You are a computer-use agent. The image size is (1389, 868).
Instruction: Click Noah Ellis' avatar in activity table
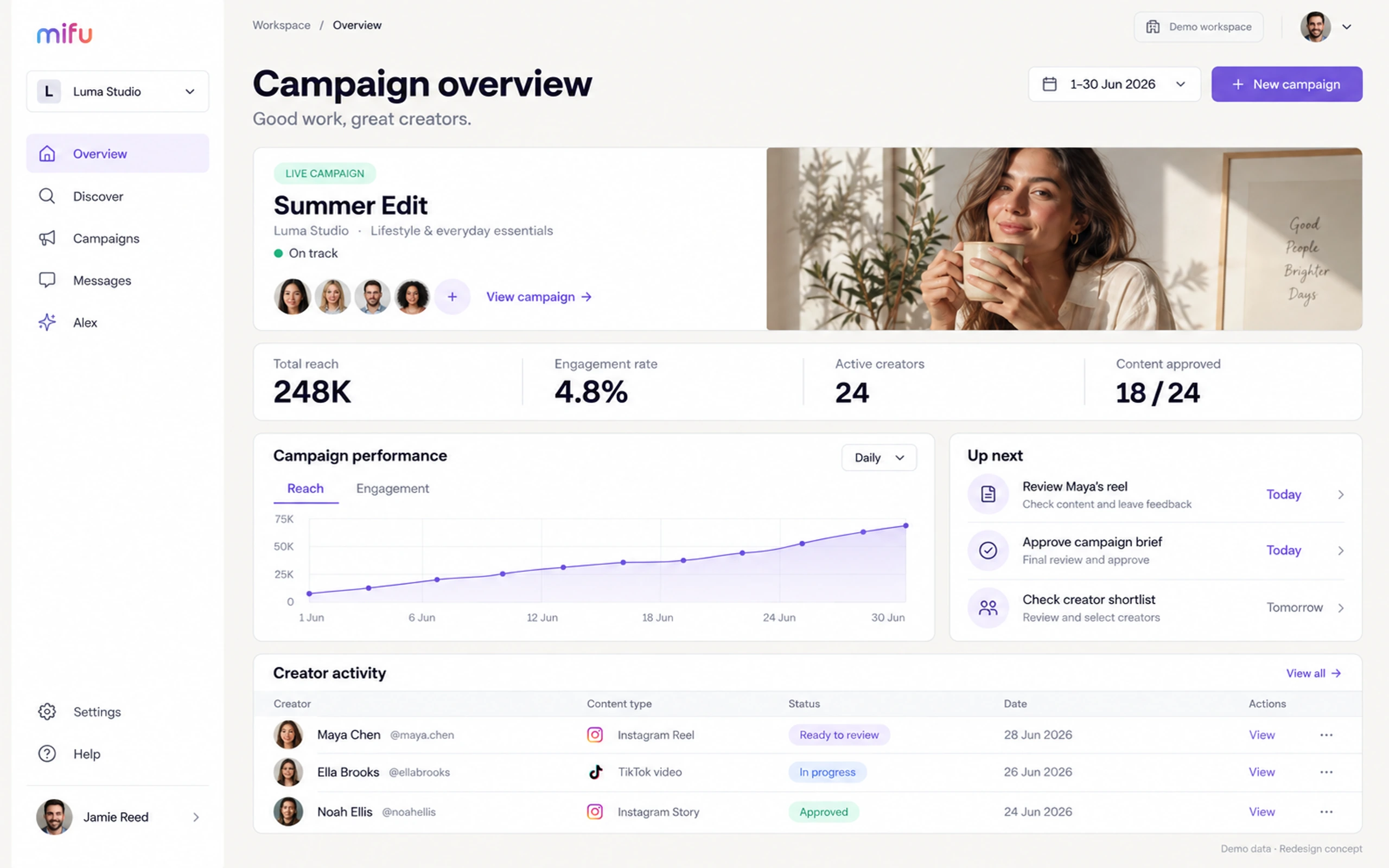[288, 811]
